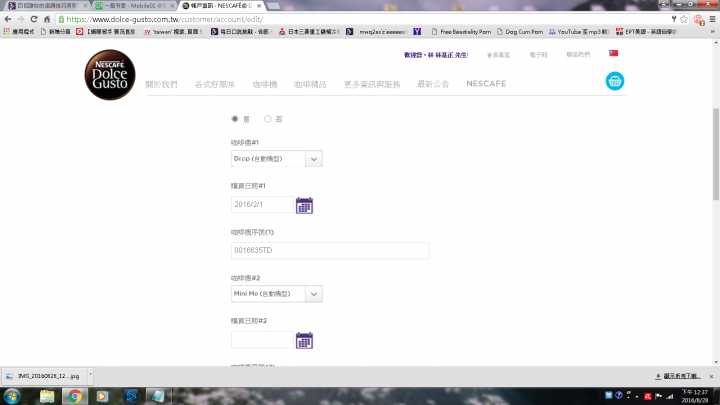Open the 日本三菱重工 bookmark
The image size is (720, 405).
[309, 32]
